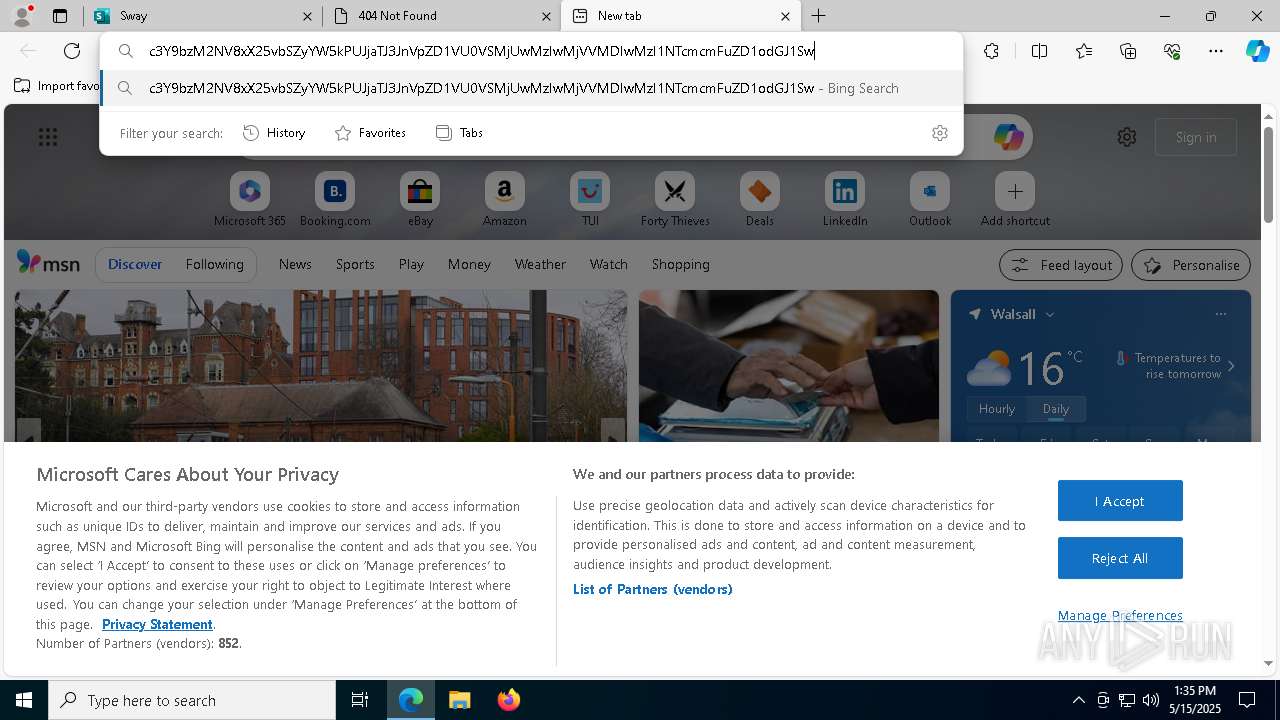Open weather card more options

click(x=1220, y=314)
